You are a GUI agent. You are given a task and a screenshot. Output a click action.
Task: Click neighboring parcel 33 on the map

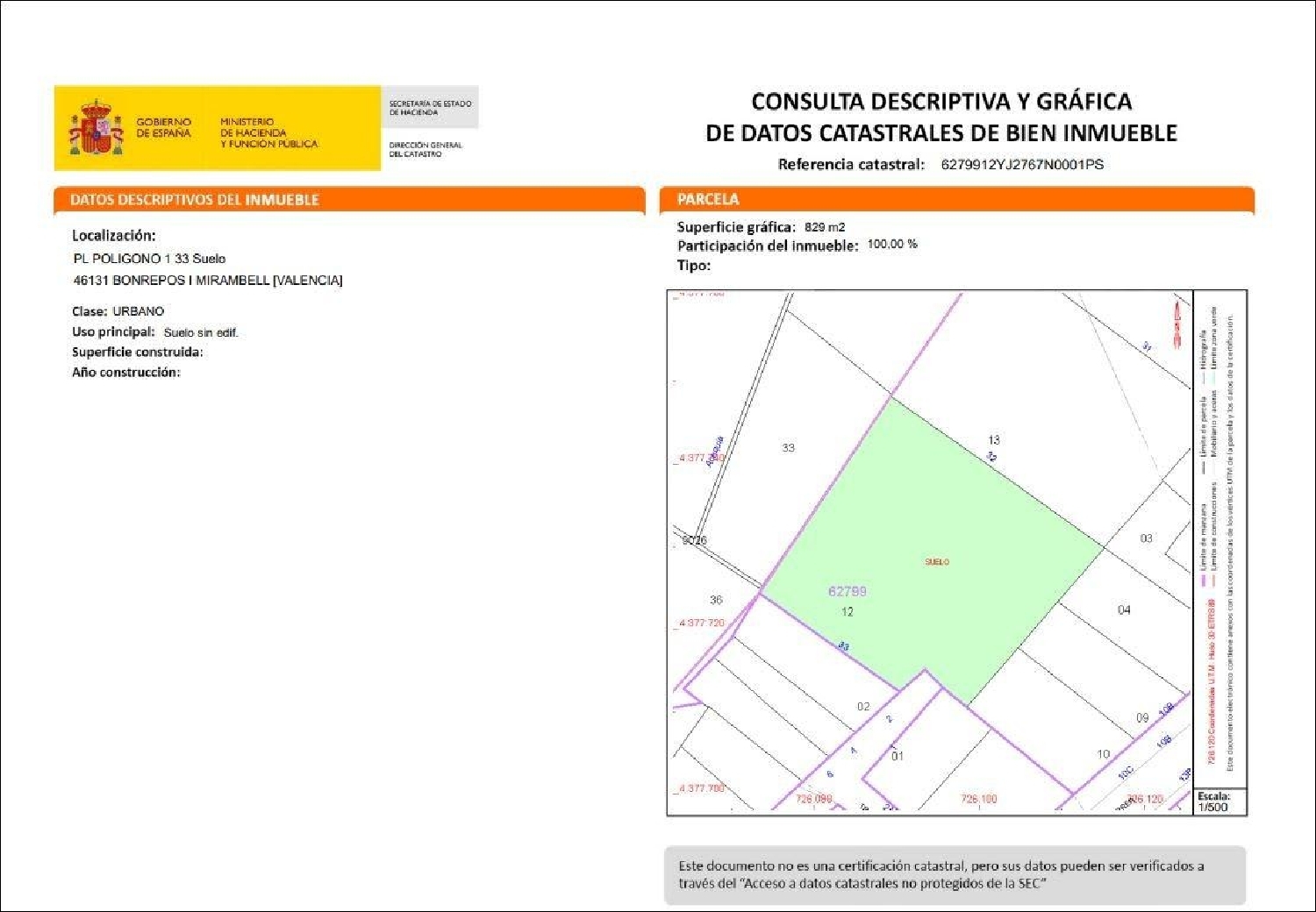(x=788, y=448)
